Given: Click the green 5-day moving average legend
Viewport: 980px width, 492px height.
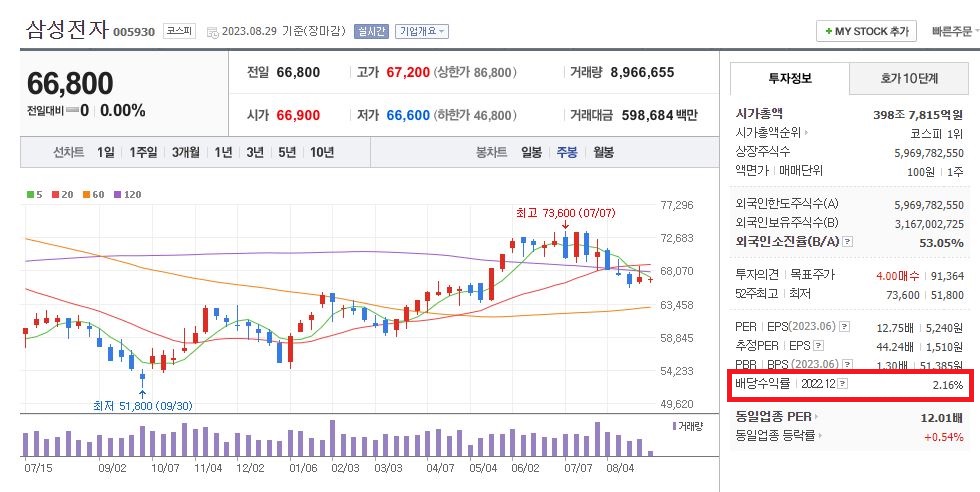Looking at the screenshot, I should (35, 194).
